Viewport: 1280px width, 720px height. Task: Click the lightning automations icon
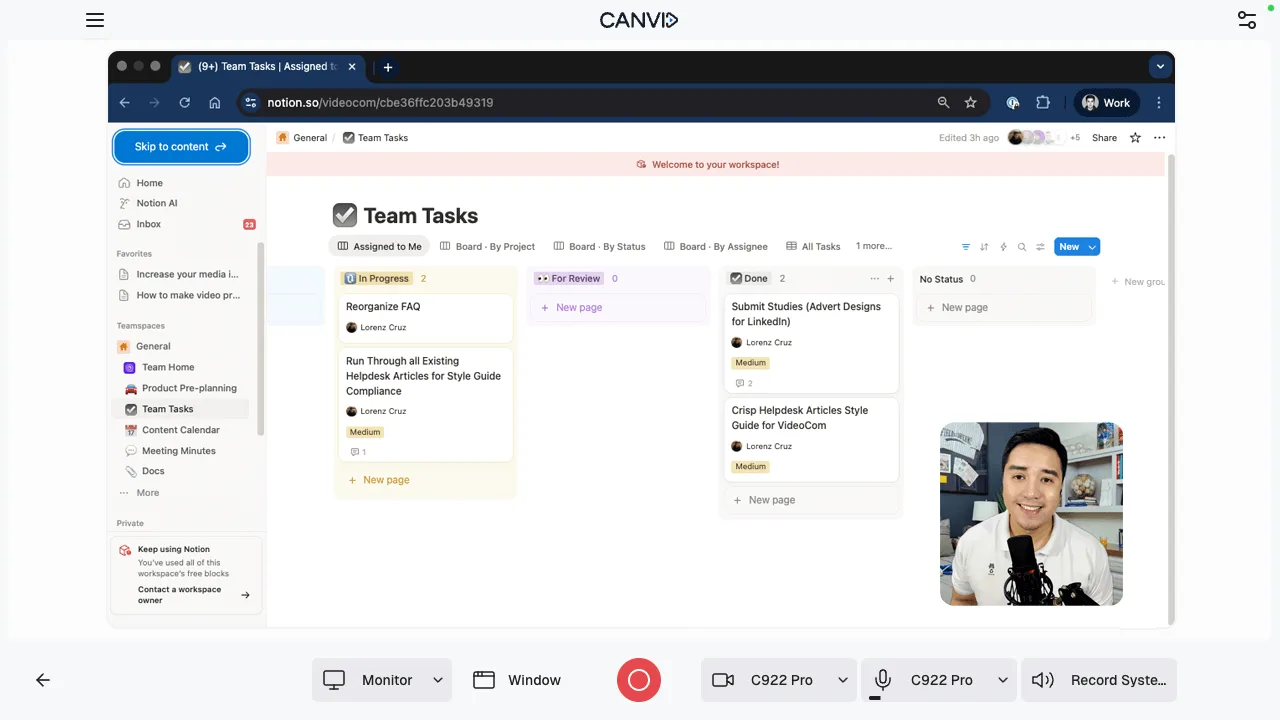point(1003,246)
